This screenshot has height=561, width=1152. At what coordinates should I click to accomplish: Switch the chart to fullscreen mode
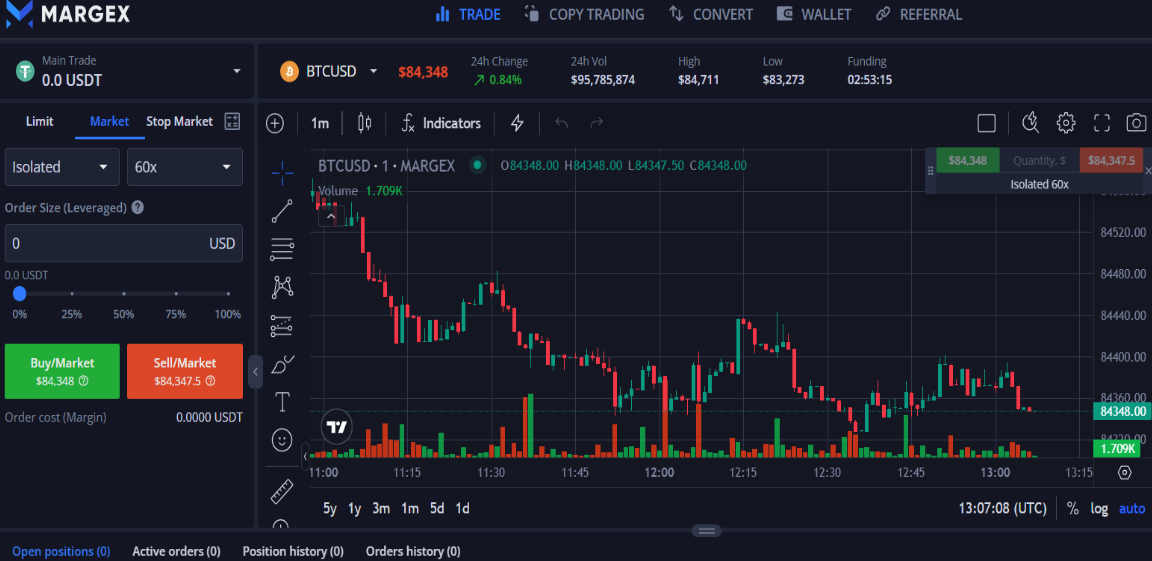(x=1101, y=123)
